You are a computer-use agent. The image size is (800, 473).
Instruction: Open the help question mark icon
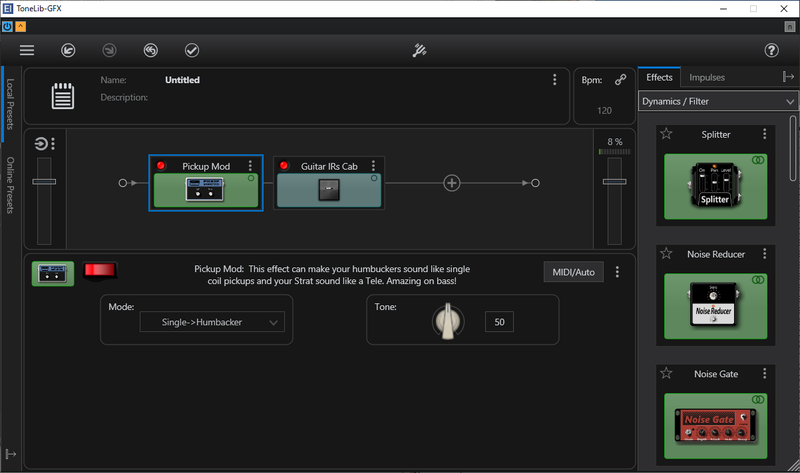[x=771, y=50]
